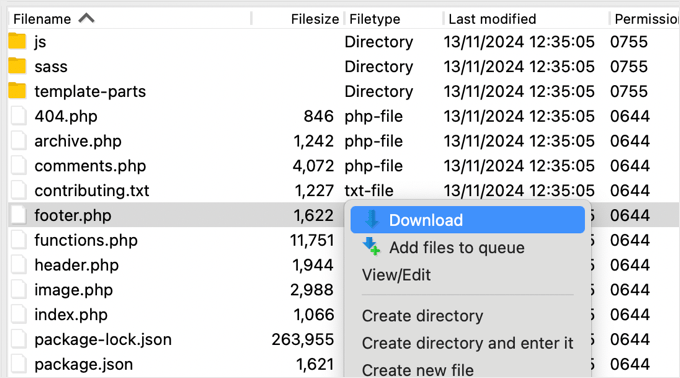This screenshot has height=378, width=680.
Task: Choose Create new file option
Action: tap(418, 370)
